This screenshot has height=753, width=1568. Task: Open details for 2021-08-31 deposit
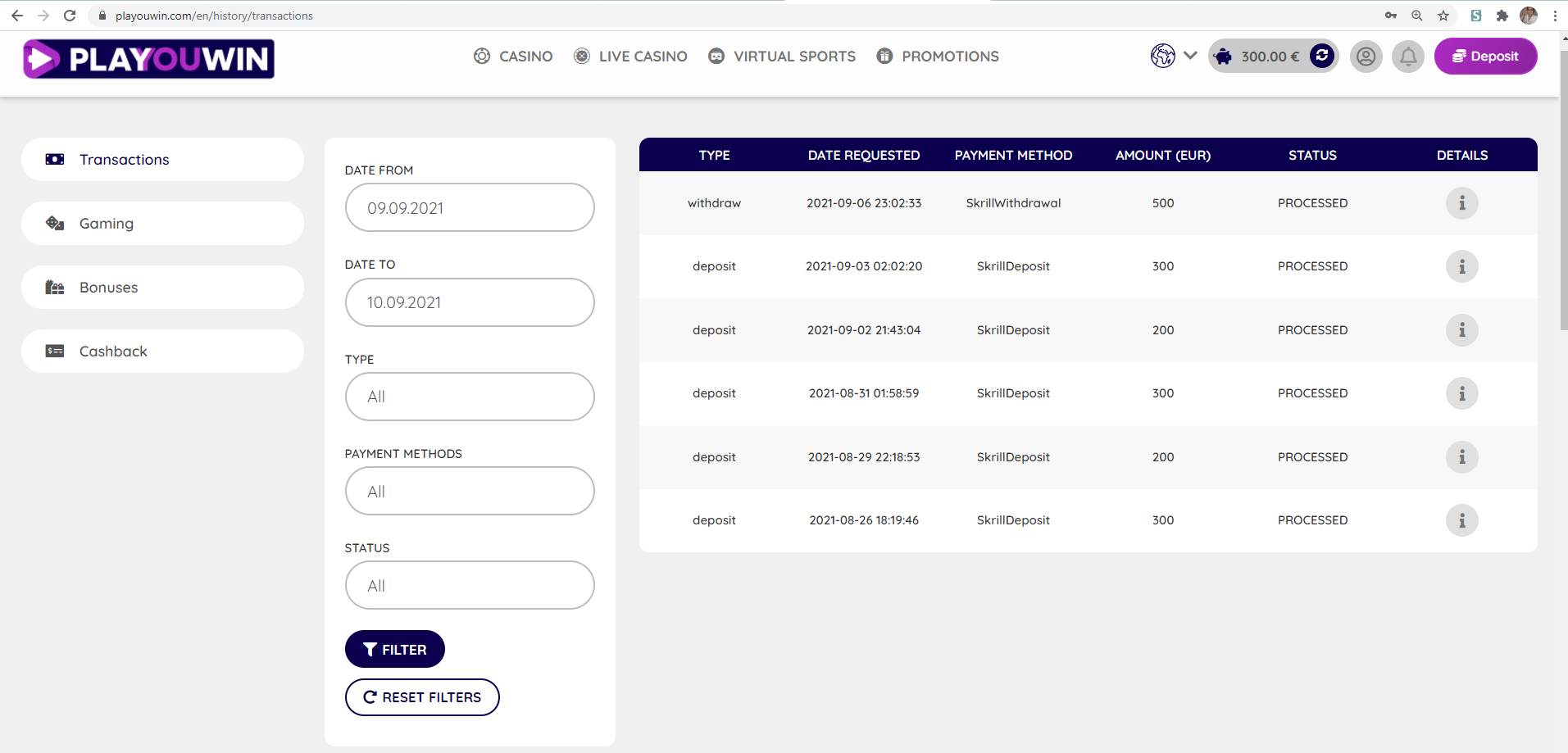pos(1461,393)
